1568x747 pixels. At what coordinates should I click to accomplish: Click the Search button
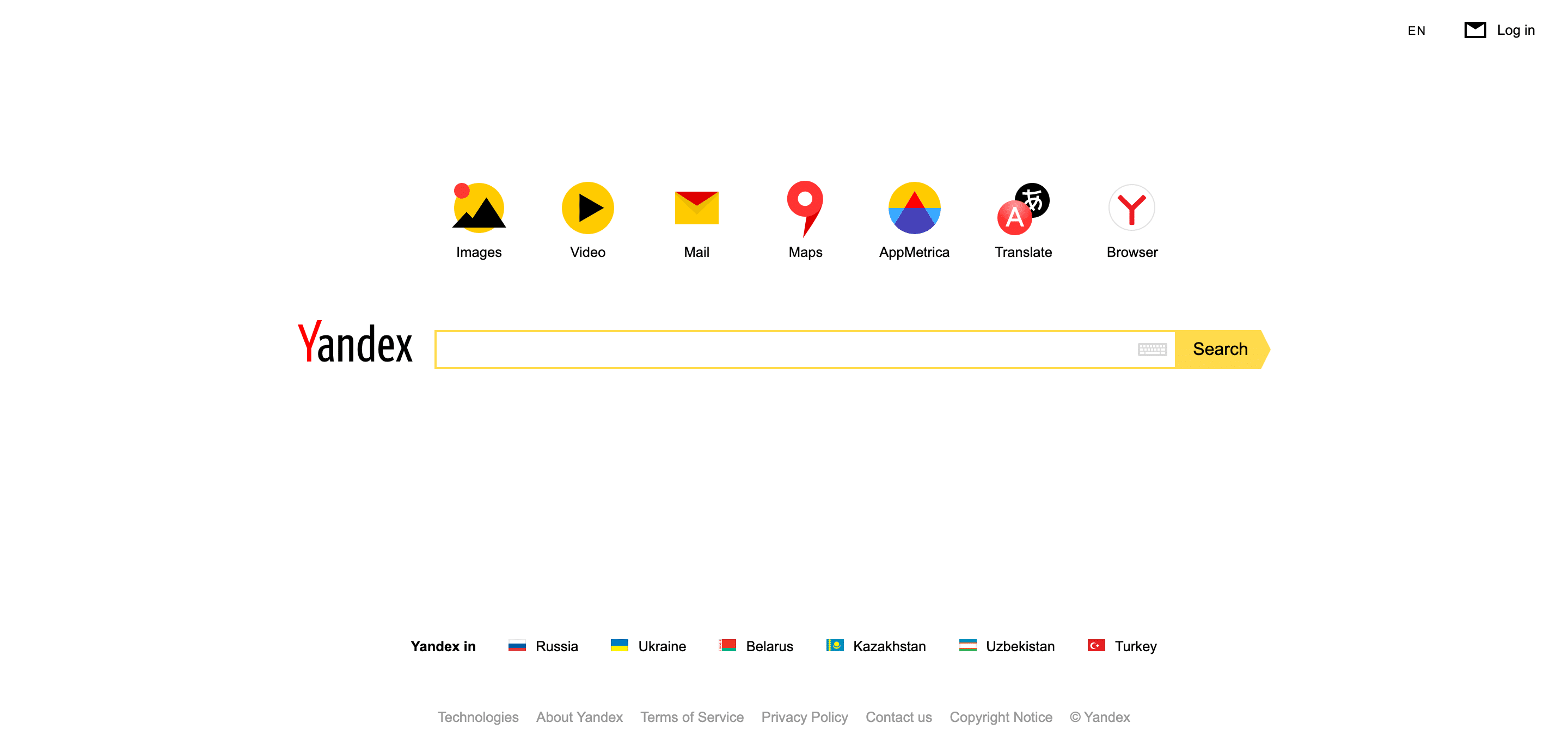[x=1221, y=349]
